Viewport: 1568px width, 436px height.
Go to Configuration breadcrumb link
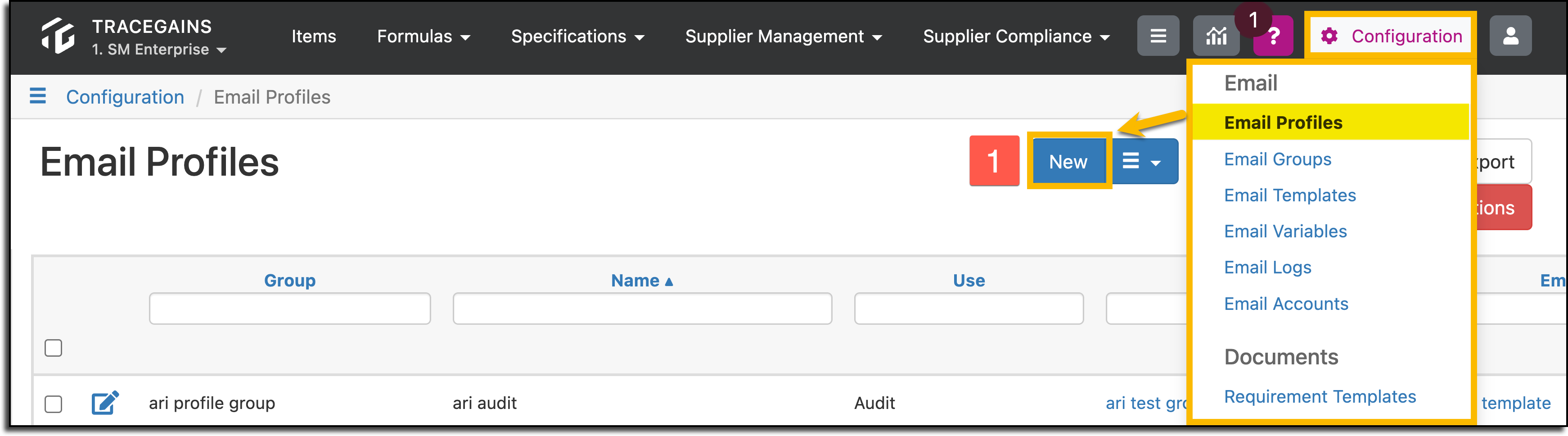[x=125, y=97]
